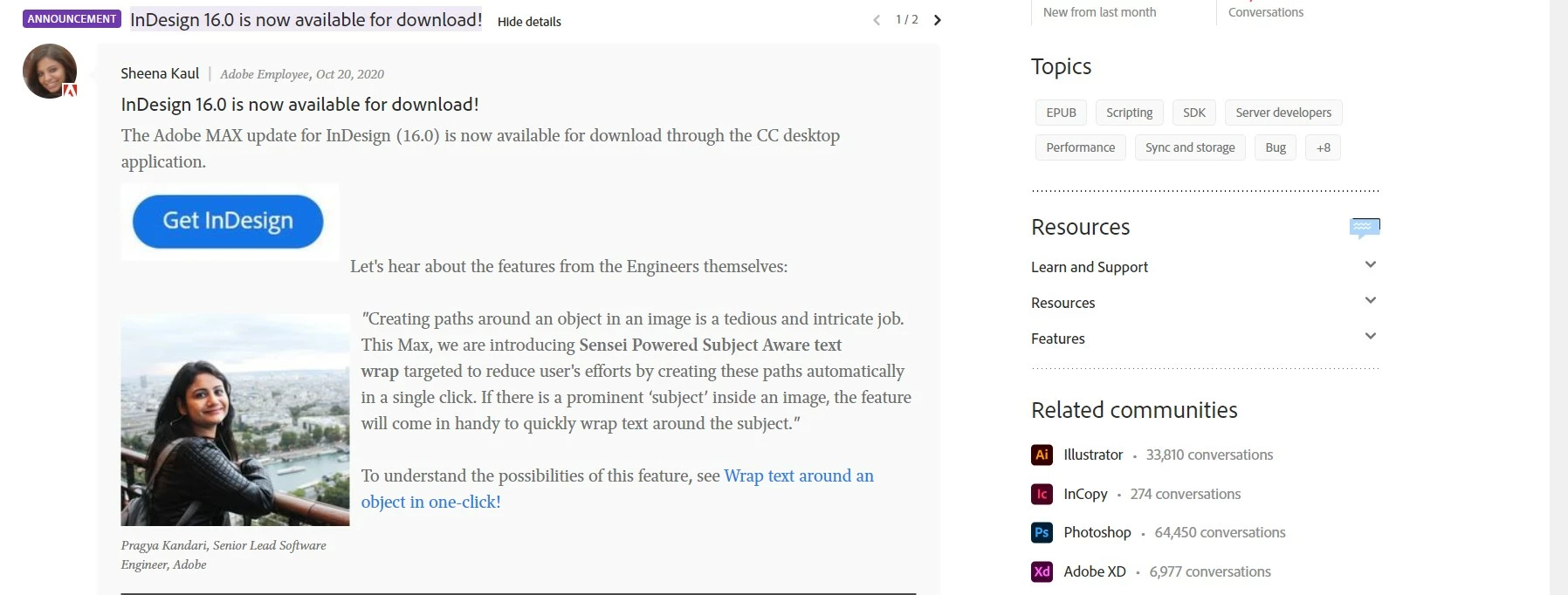Image resolution: width=1568 pixels, height=595 pixels.
Task: Select New from last month tab
Action: click(1099, 12)
